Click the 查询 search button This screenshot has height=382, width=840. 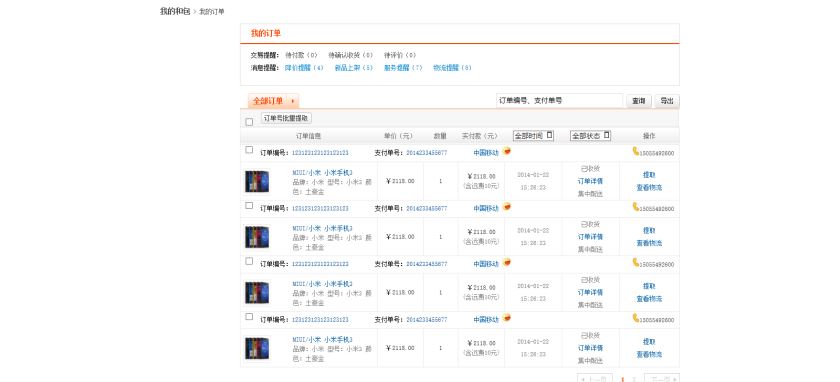coord(639,101)
